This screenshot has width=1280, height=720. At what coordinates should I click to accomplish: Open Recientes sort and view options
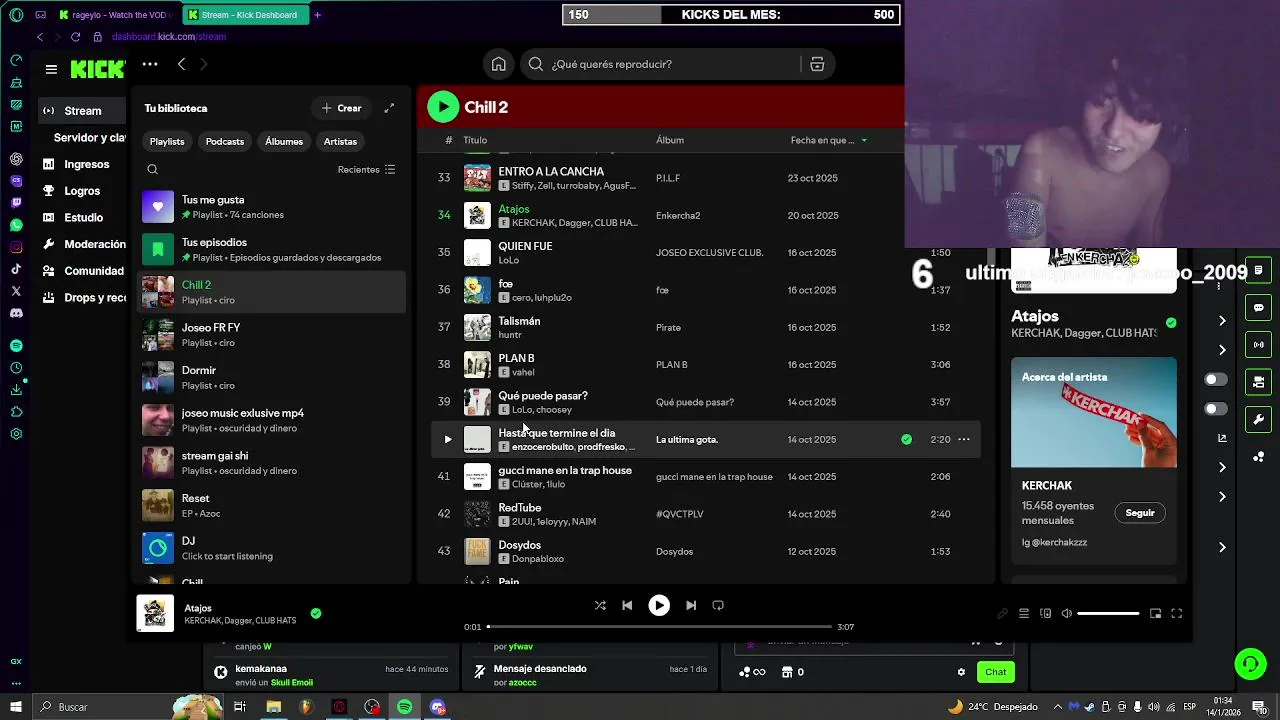pyautogui.click(x=367, y=170)
